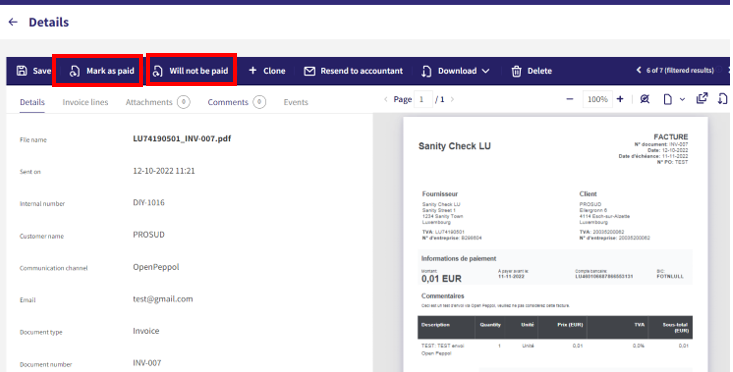The height and width of the screenshot is (372, 733).
Task: Delete invoice with trash icon
Action: [532, 71]
